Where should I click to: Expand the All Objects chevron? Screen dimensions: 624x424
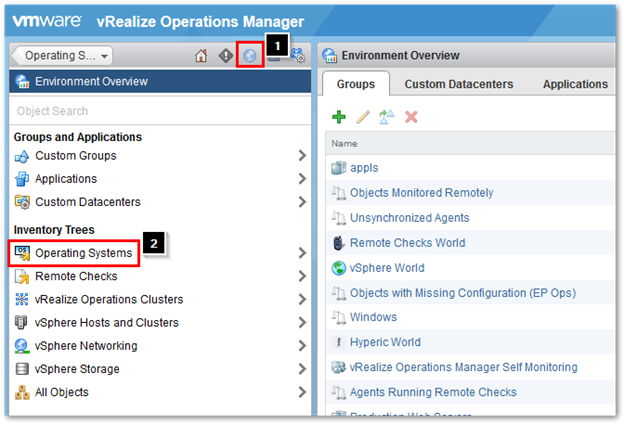(x=301, y=393)
